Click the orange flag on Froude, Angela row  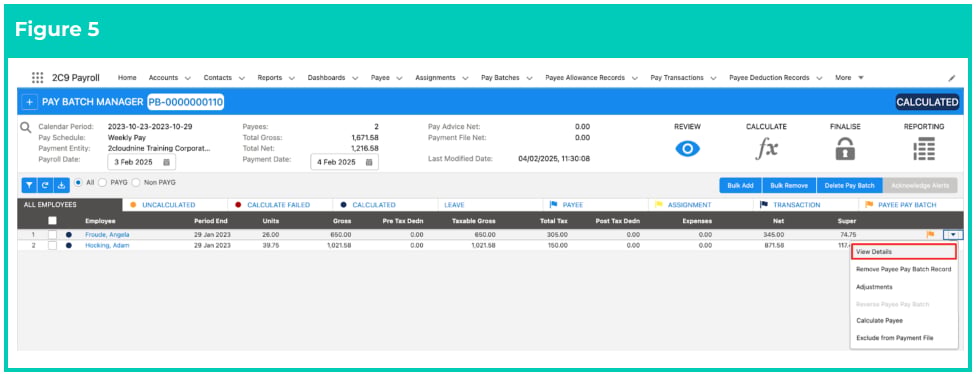pyautogui.click(x=931, y=235)
